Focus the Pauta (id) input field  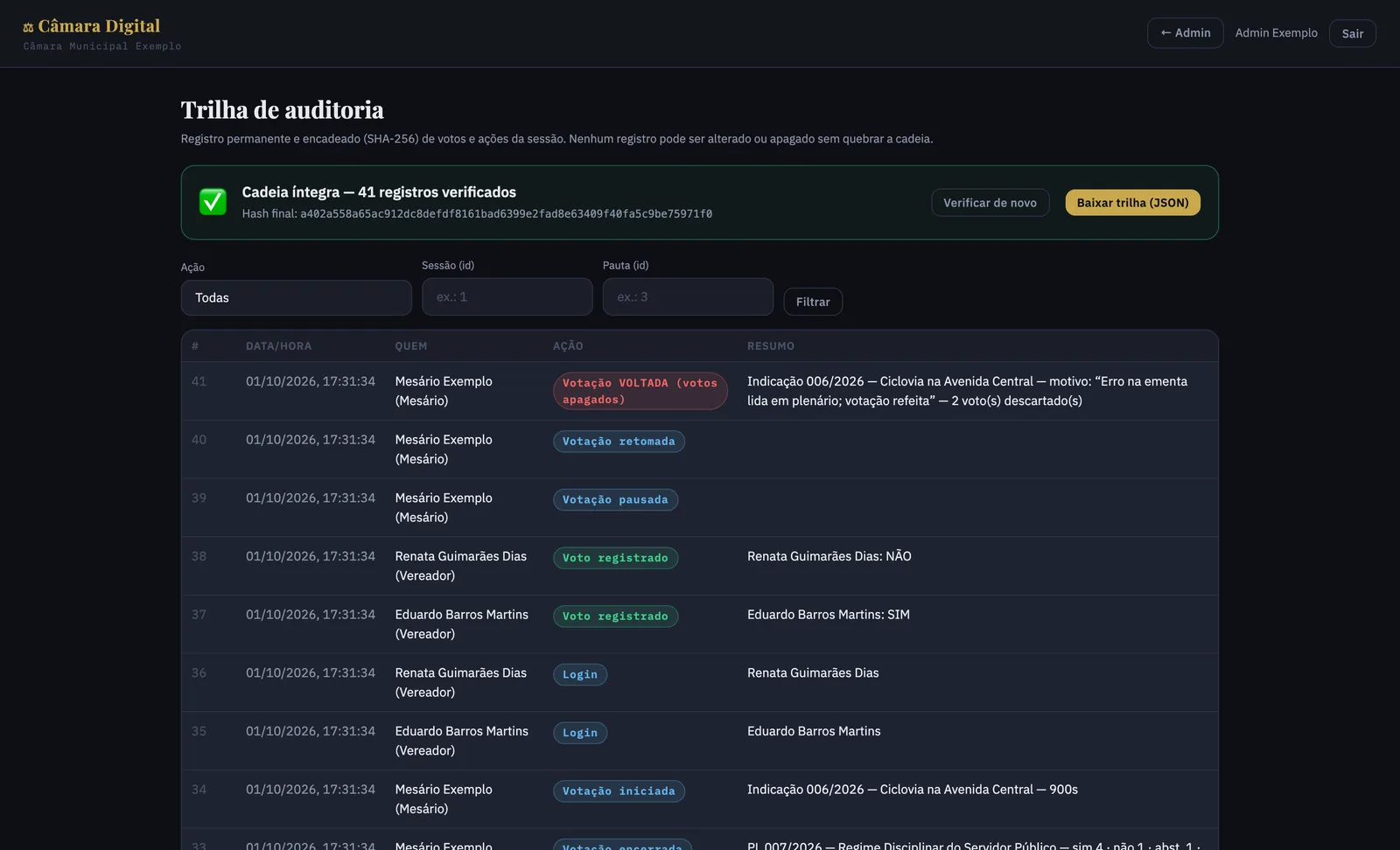688,297
